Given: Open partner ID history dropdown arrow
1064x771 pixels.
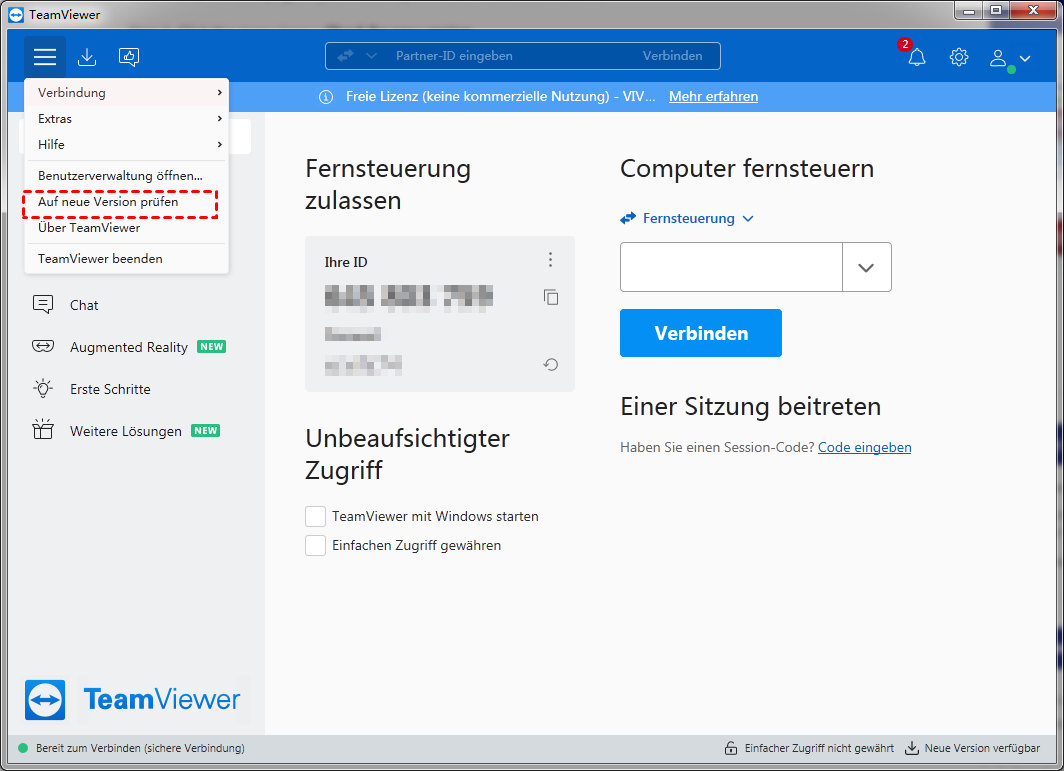Looking at the screenshot, I should (867, 267).
